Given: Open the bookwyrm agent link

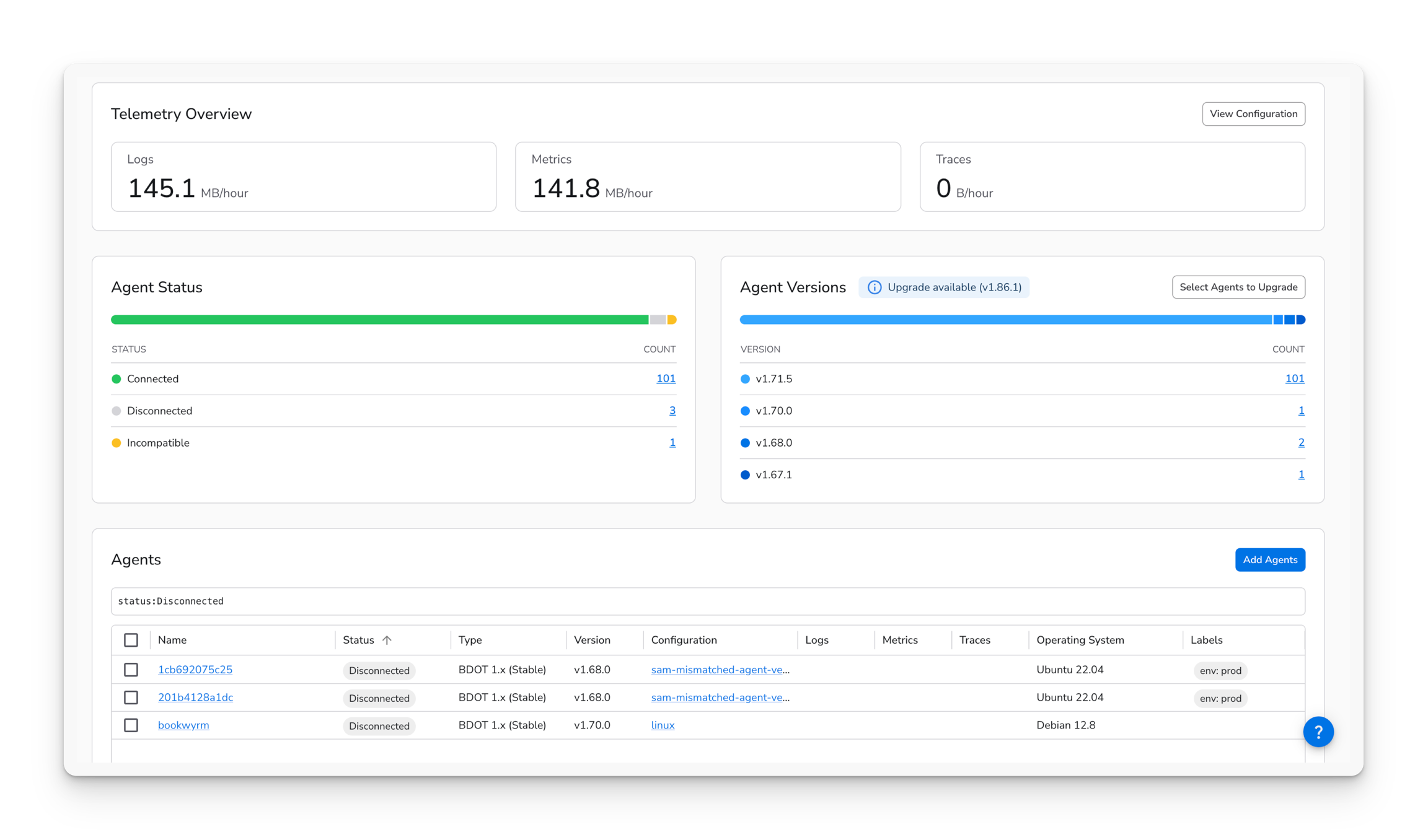Looking at the screenshot, I should [183, 725].
